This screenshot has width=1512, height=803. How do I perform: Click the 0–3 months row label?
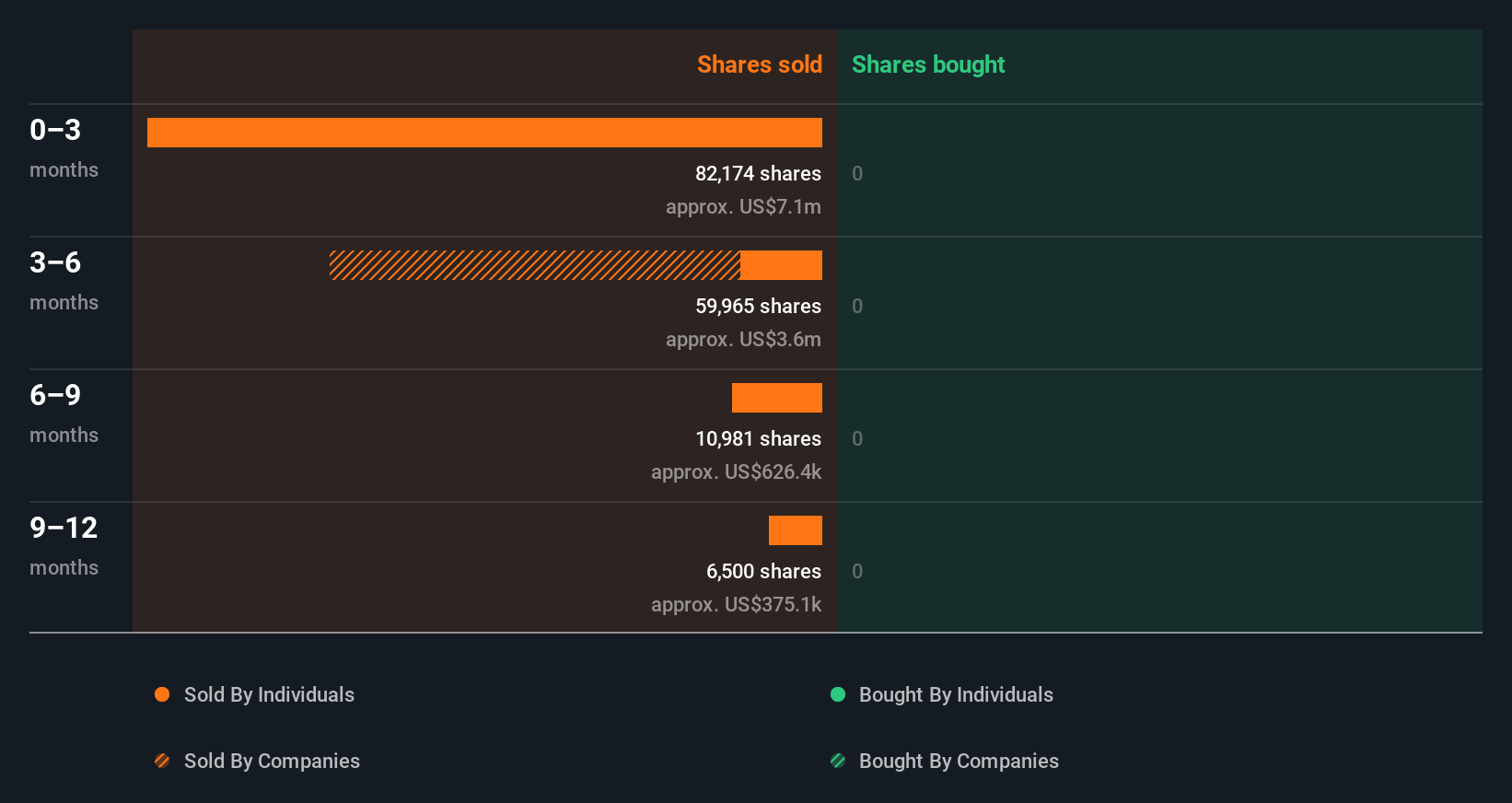click(64, 147)
